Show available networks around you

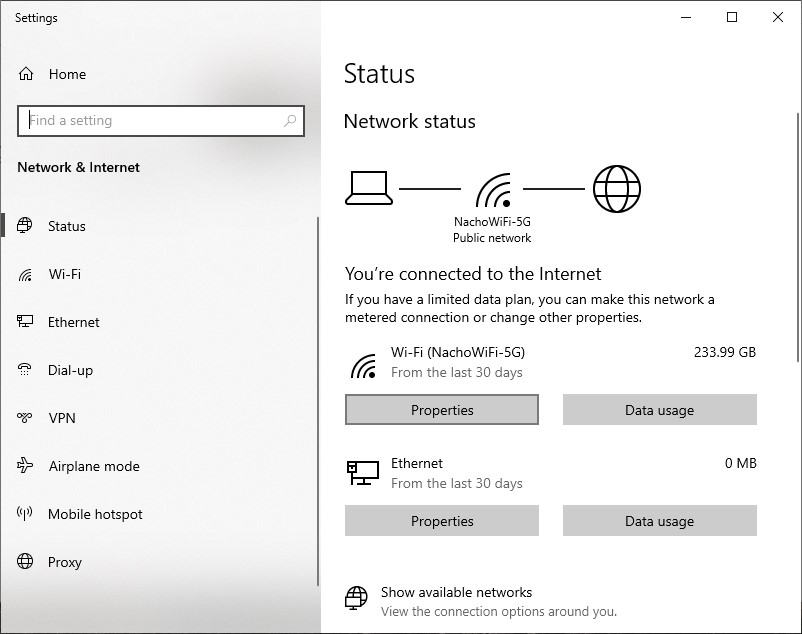point(456,592)
